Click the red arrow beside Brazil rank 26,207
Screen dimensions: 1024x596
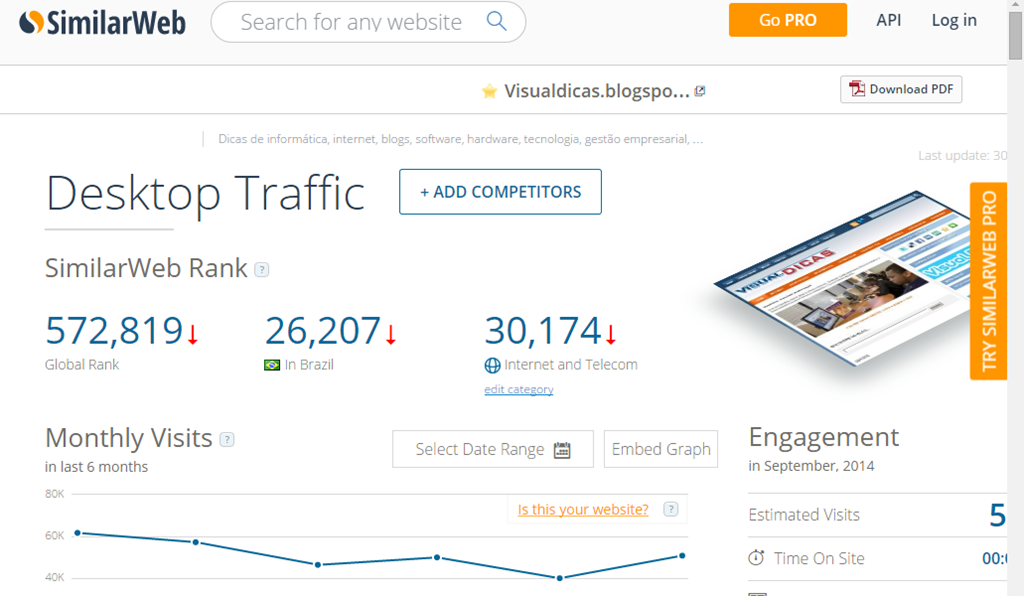click(x=391, y=334)
